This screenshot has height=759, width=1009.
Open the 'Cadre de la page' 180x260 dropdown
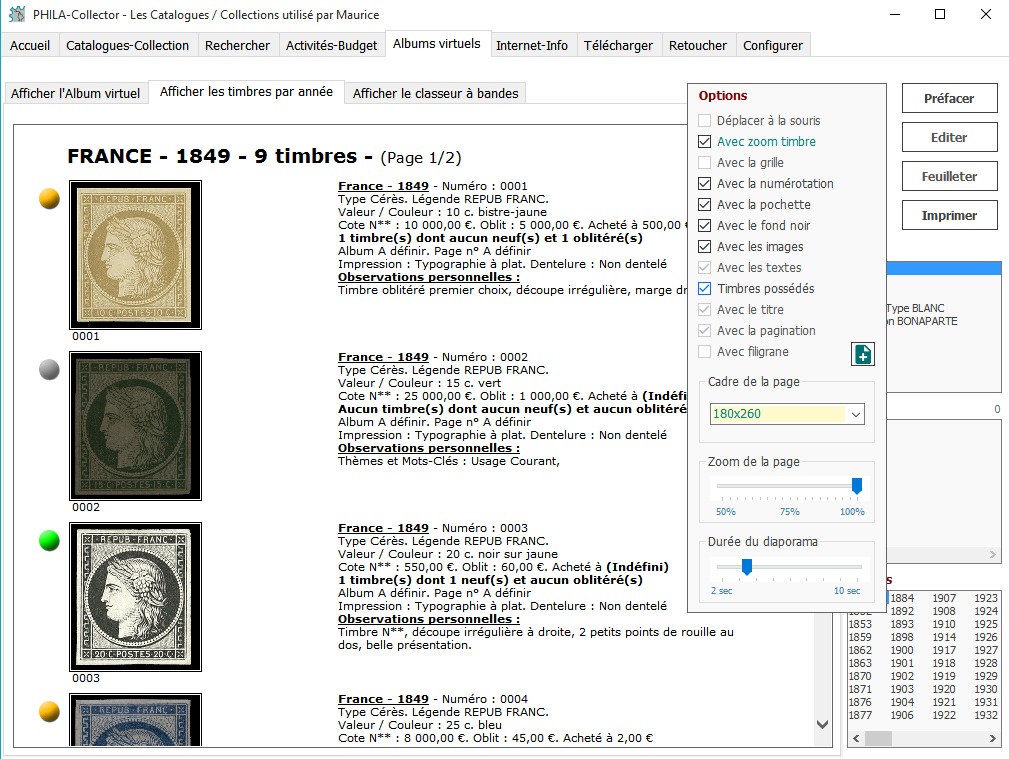coord(787,414)
